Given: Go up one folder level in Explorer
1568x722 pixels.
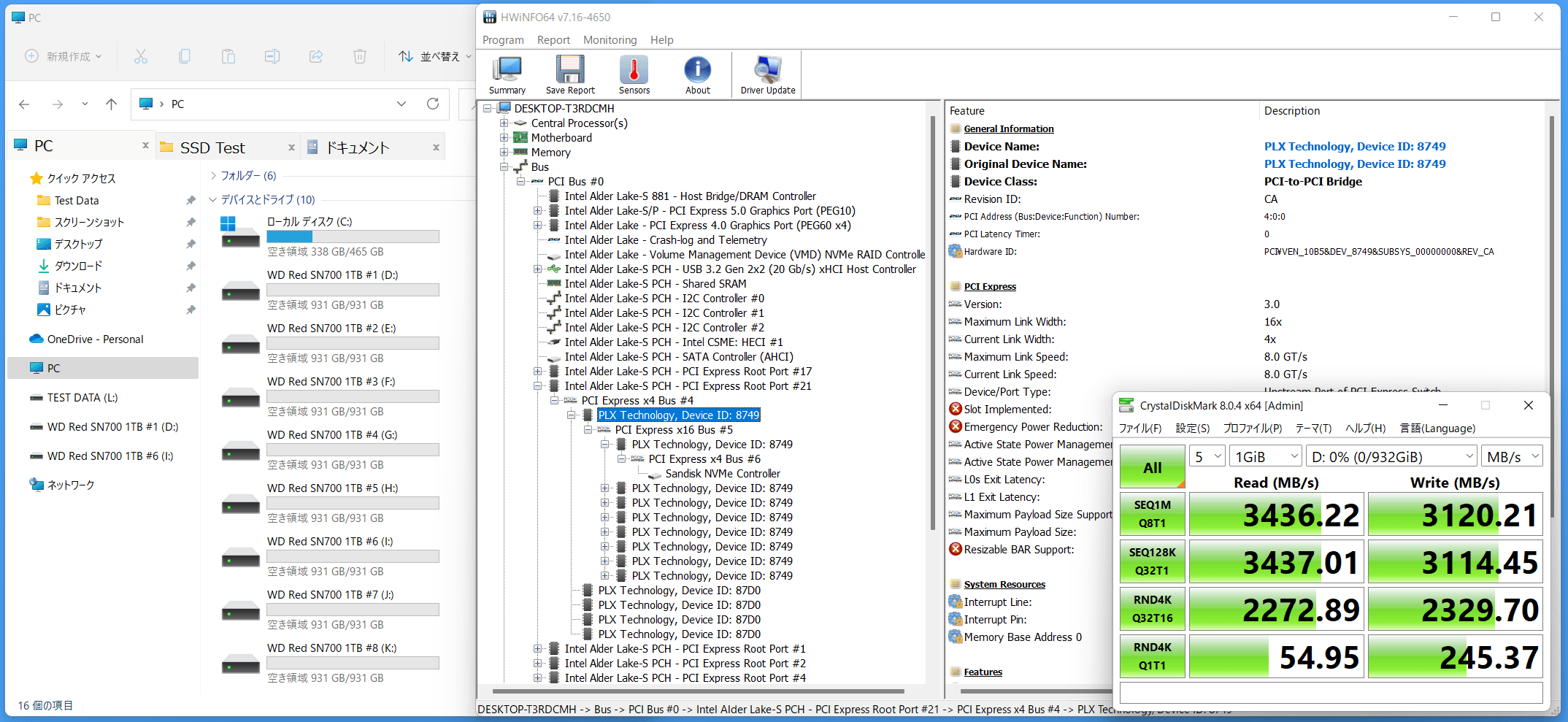Looking at the screenshot, I should click(111, 104).
